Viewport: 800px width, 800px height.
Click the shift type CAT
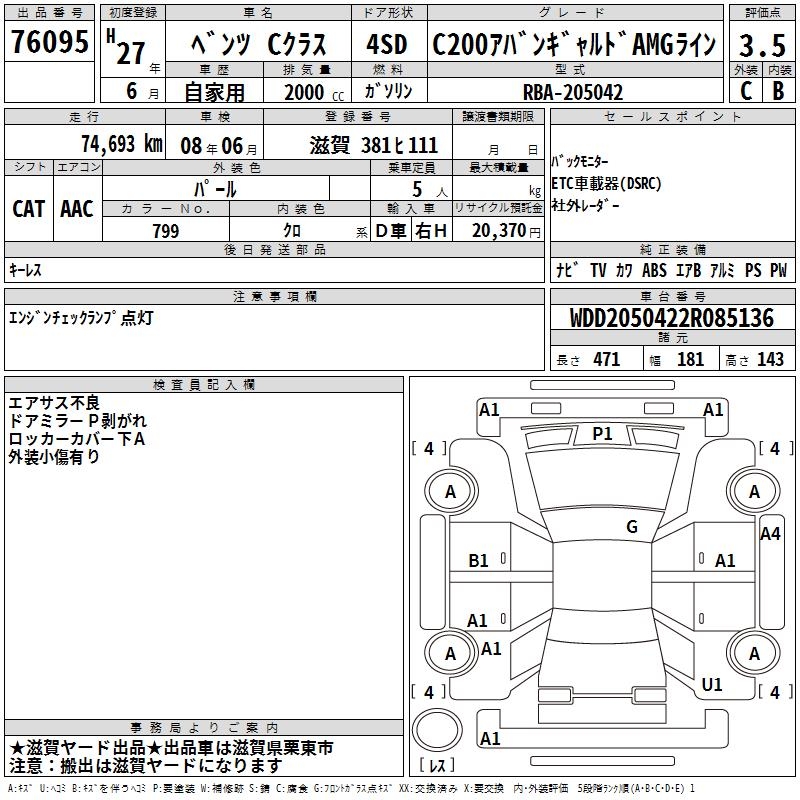29,209
